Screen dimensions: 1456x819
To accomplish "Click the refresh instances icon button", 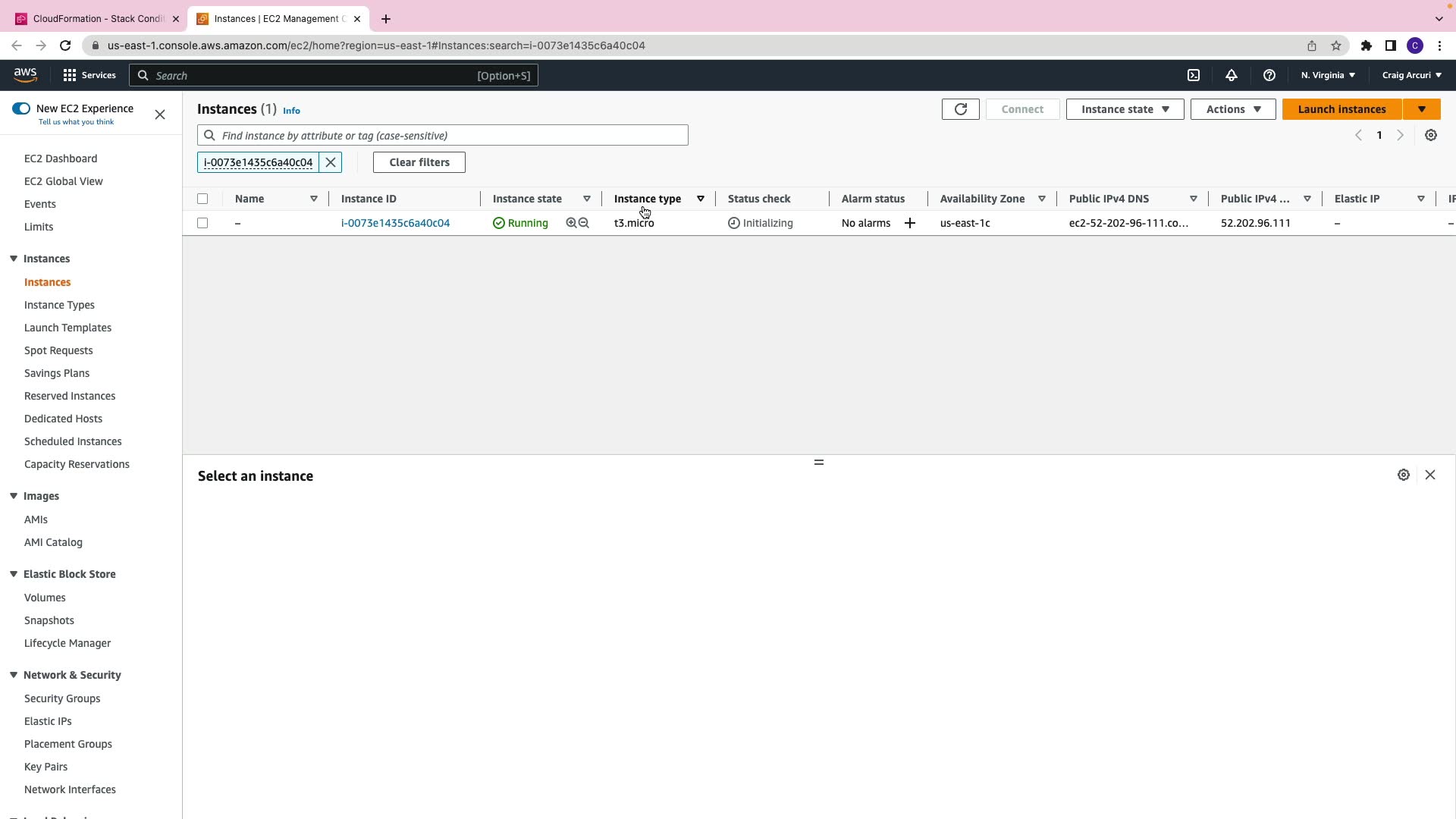I will [x=960, y=109].
